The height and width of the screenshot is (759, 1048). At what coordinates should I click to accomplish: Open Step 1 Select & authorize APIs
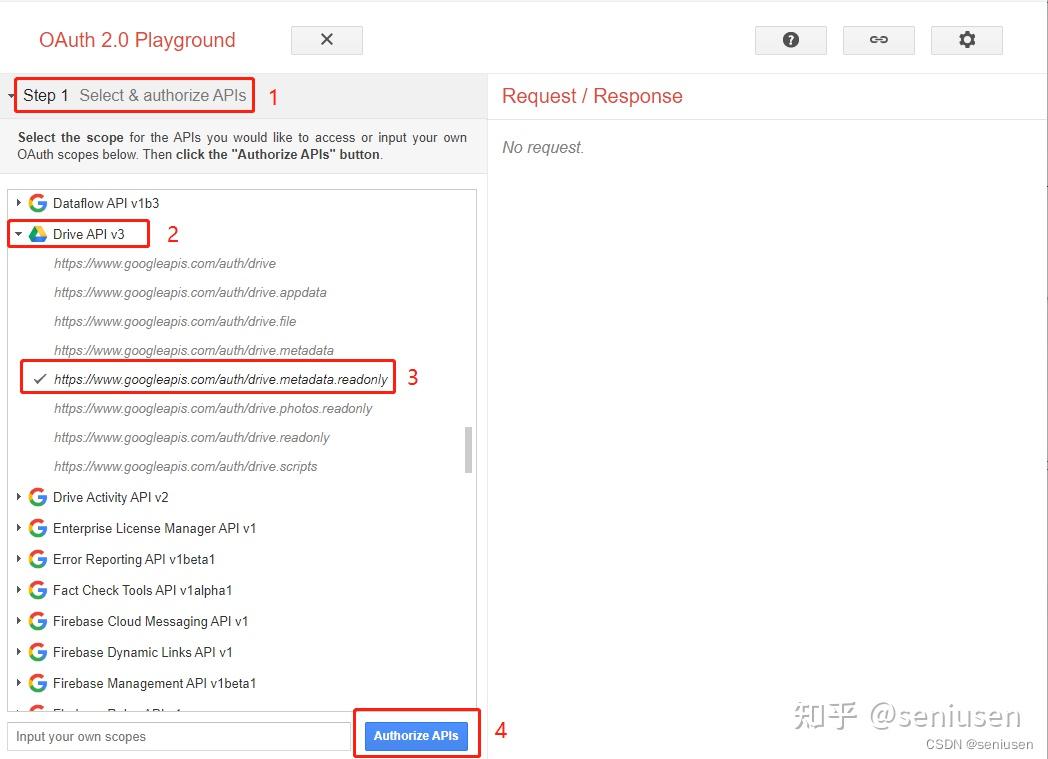click(x=133, y=95)
